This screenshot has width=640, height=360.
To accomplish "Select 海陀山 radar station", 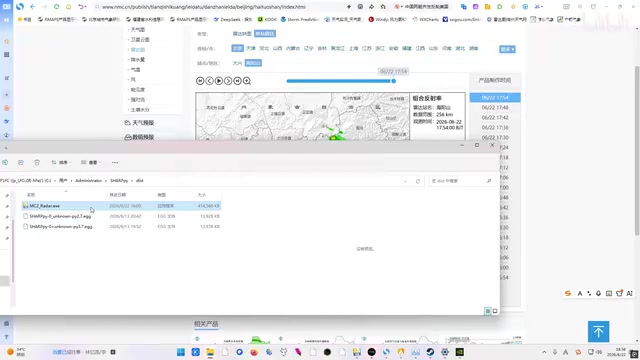I will click(253, 63).
